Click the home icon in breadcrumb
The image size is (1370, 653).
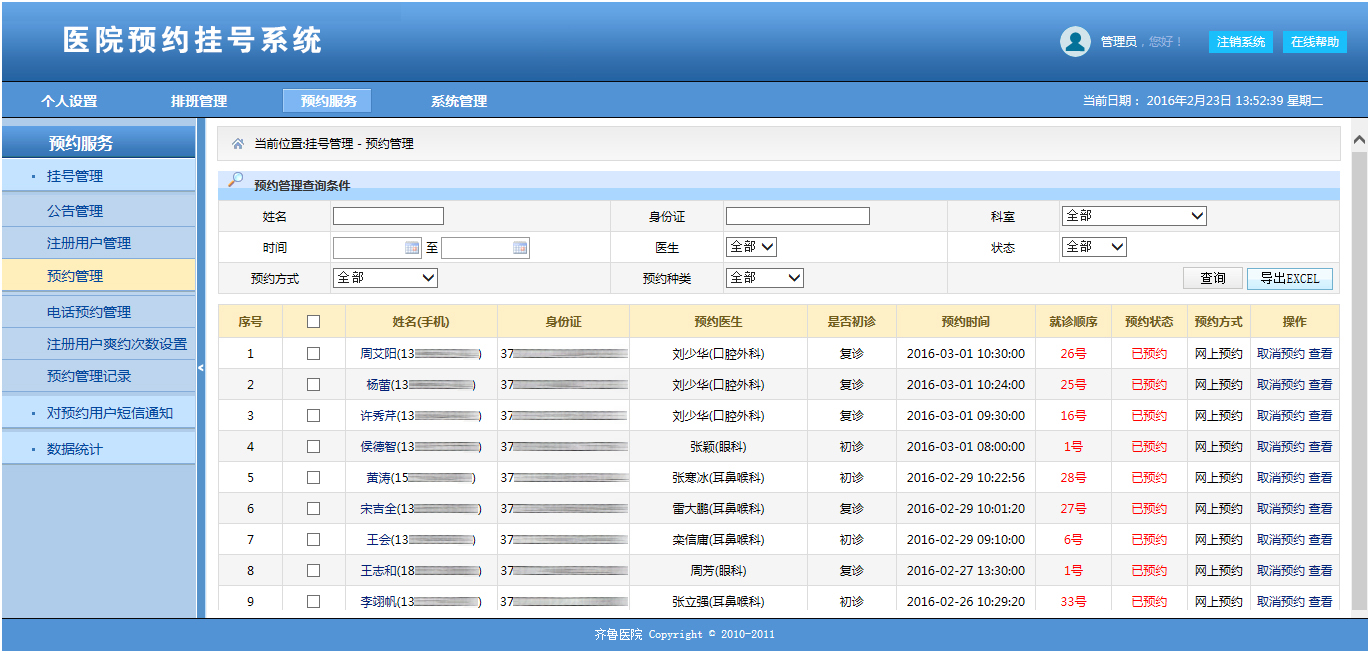(238, 144)
